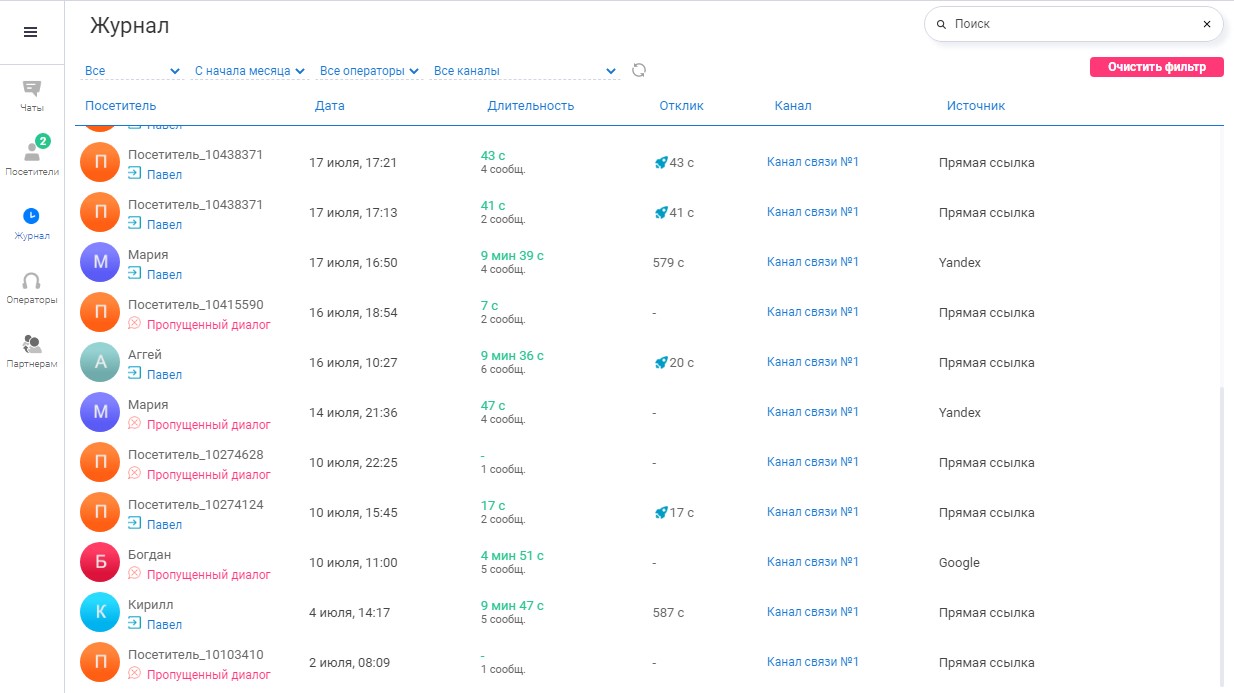Click the avatar icon for Богдан
1234x693 pixels.
click(x=100, y=562)
